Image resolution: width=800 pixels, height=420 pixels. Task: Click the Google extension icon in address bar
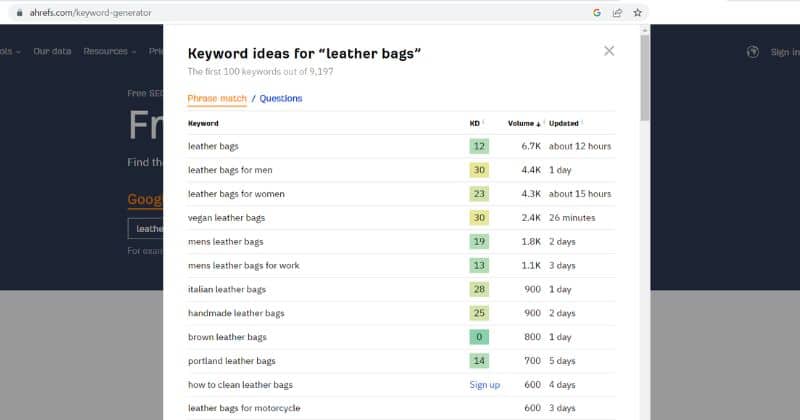coord(596,13)
